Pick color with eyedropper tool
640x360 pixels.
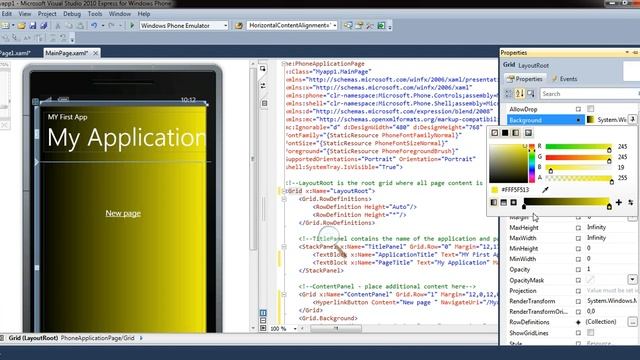545,189
